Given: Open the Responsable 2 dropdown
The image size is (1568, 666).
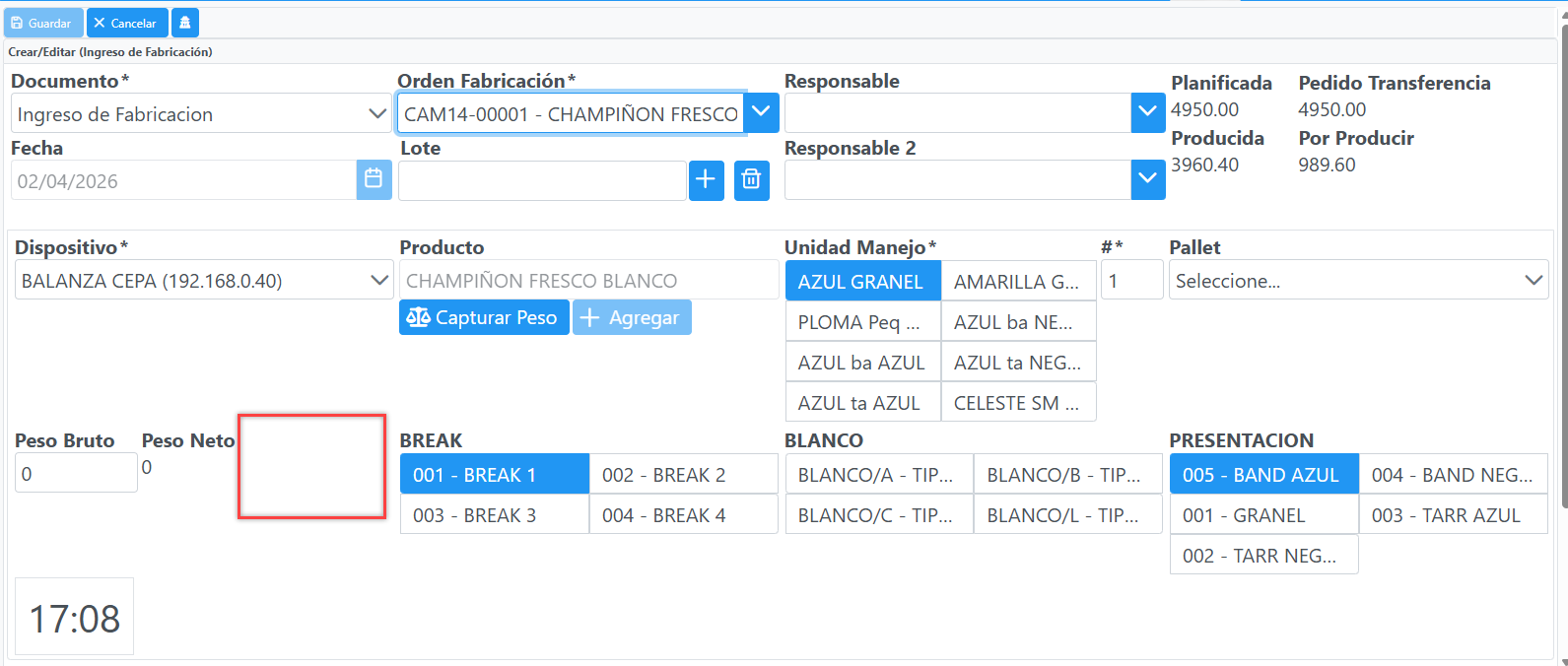Looking at the screenshot, I should coord(975,180).
